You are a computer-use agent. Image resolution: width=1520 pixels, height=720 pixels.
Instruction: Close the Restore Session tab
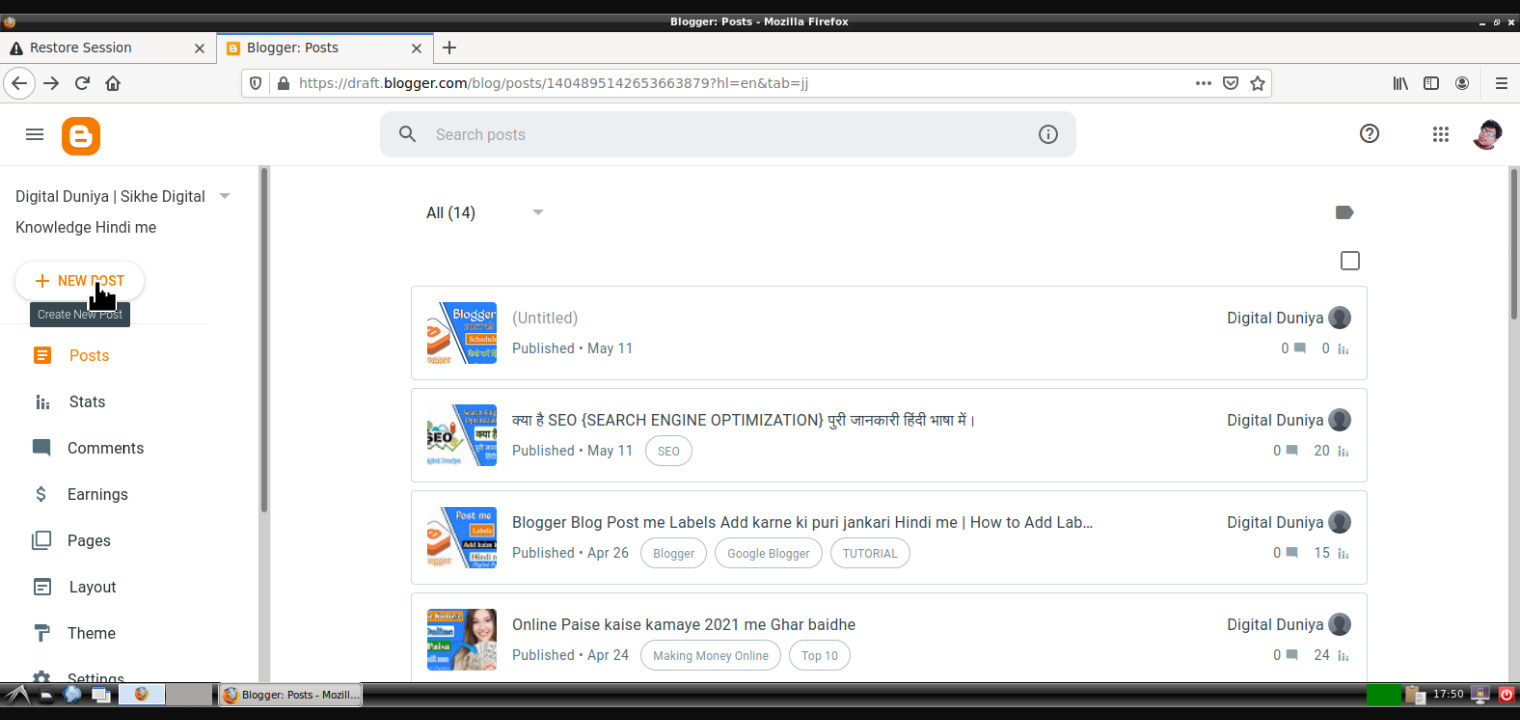point(199,48)
